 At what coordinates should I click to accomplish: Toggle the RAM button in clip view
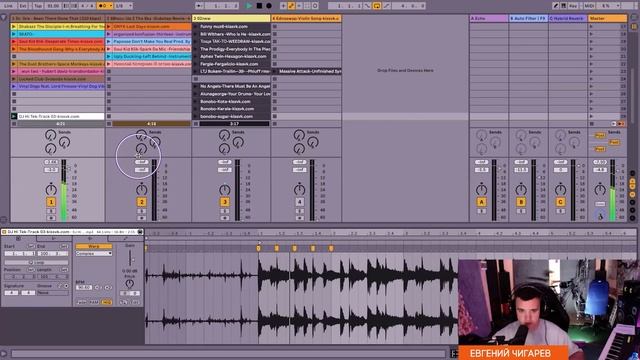(x=94, y=302)
